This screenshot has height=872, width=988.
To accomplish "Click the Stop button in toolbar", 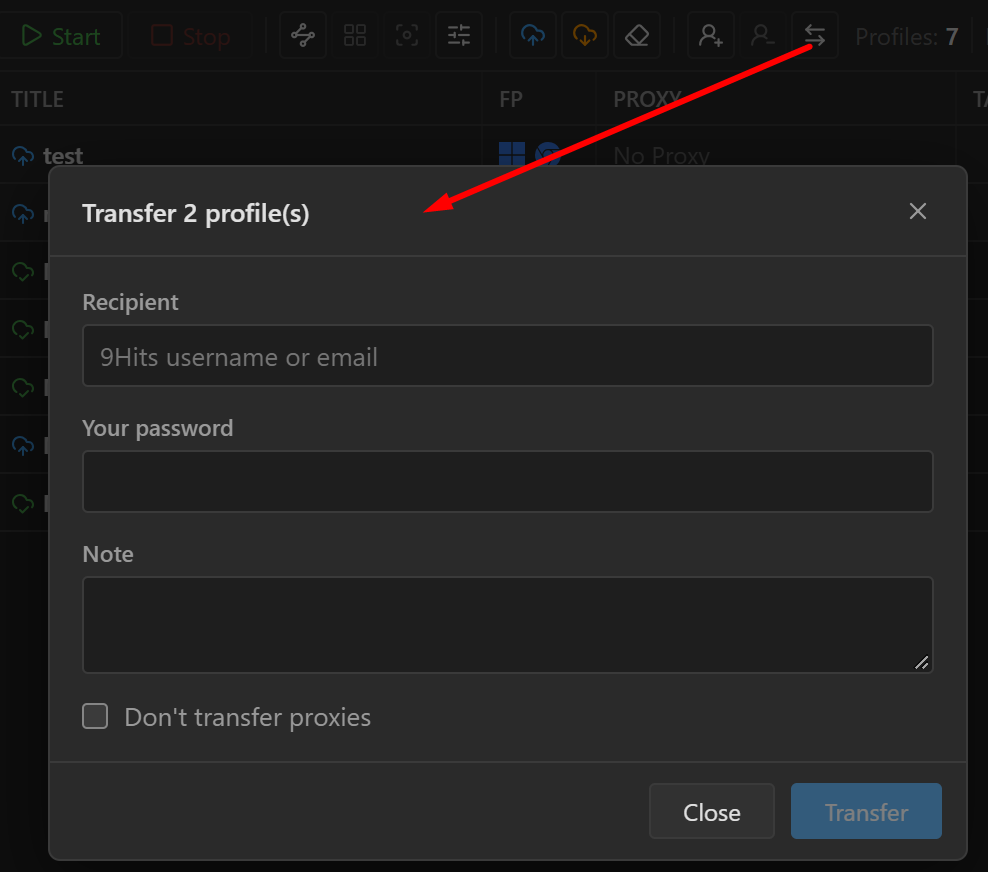I will (191, 36).
